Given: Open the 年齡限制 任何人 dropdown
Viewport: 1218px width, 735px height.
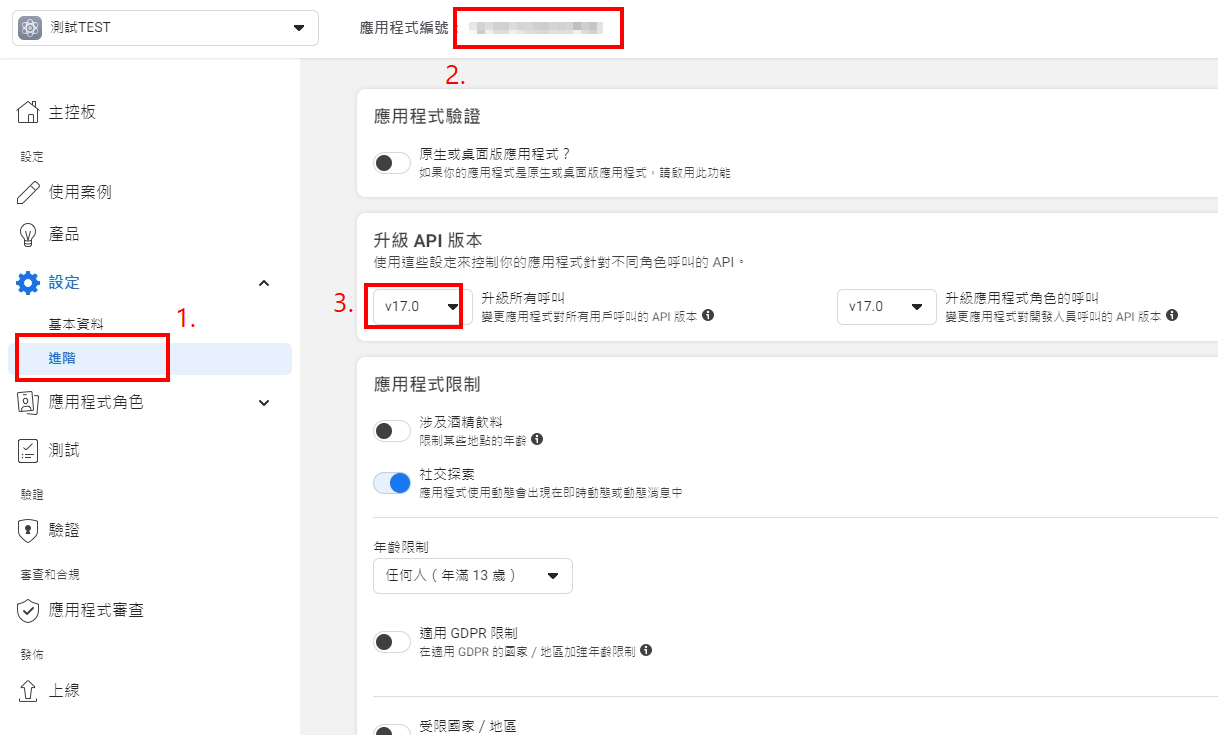Looking at the screenshot, I should pyautogui.click(x=472, y=576).
